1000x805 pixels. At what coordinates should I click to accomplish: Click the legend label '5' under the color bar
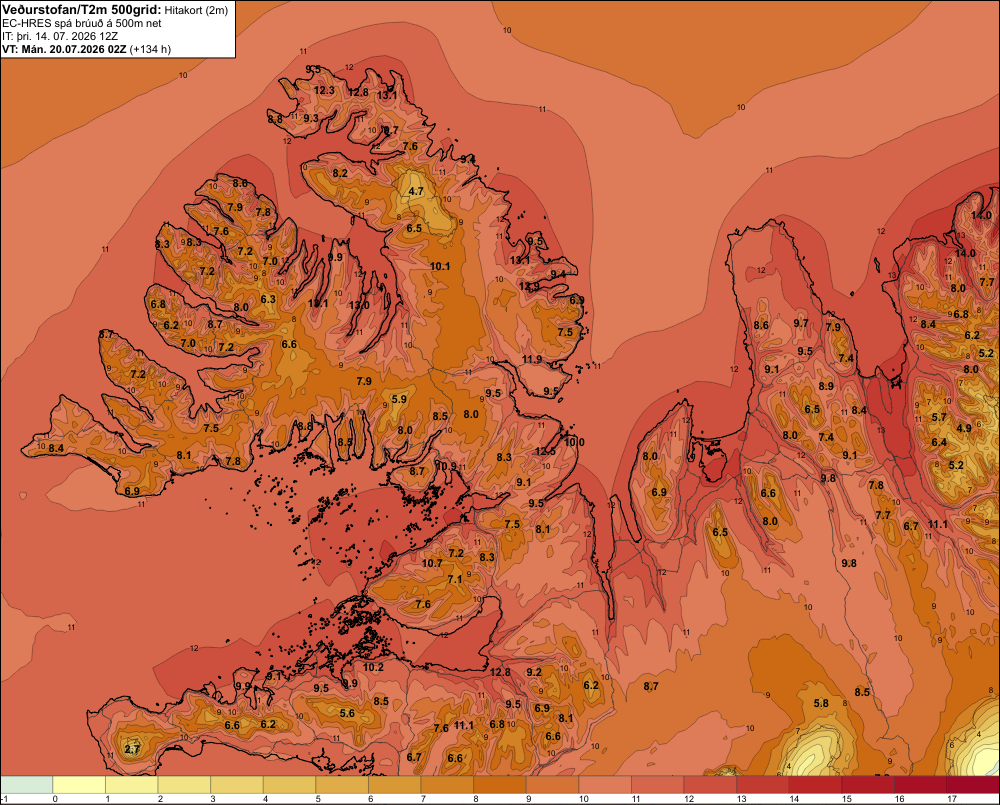pos(318,799)
